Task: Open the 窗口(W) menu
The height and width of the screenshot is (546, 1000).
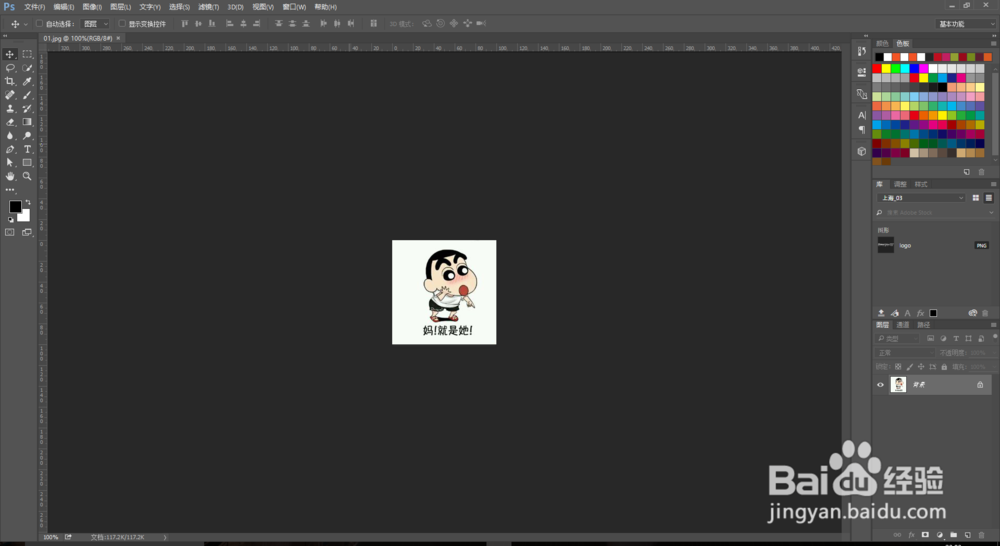Action: pos(294,7)
